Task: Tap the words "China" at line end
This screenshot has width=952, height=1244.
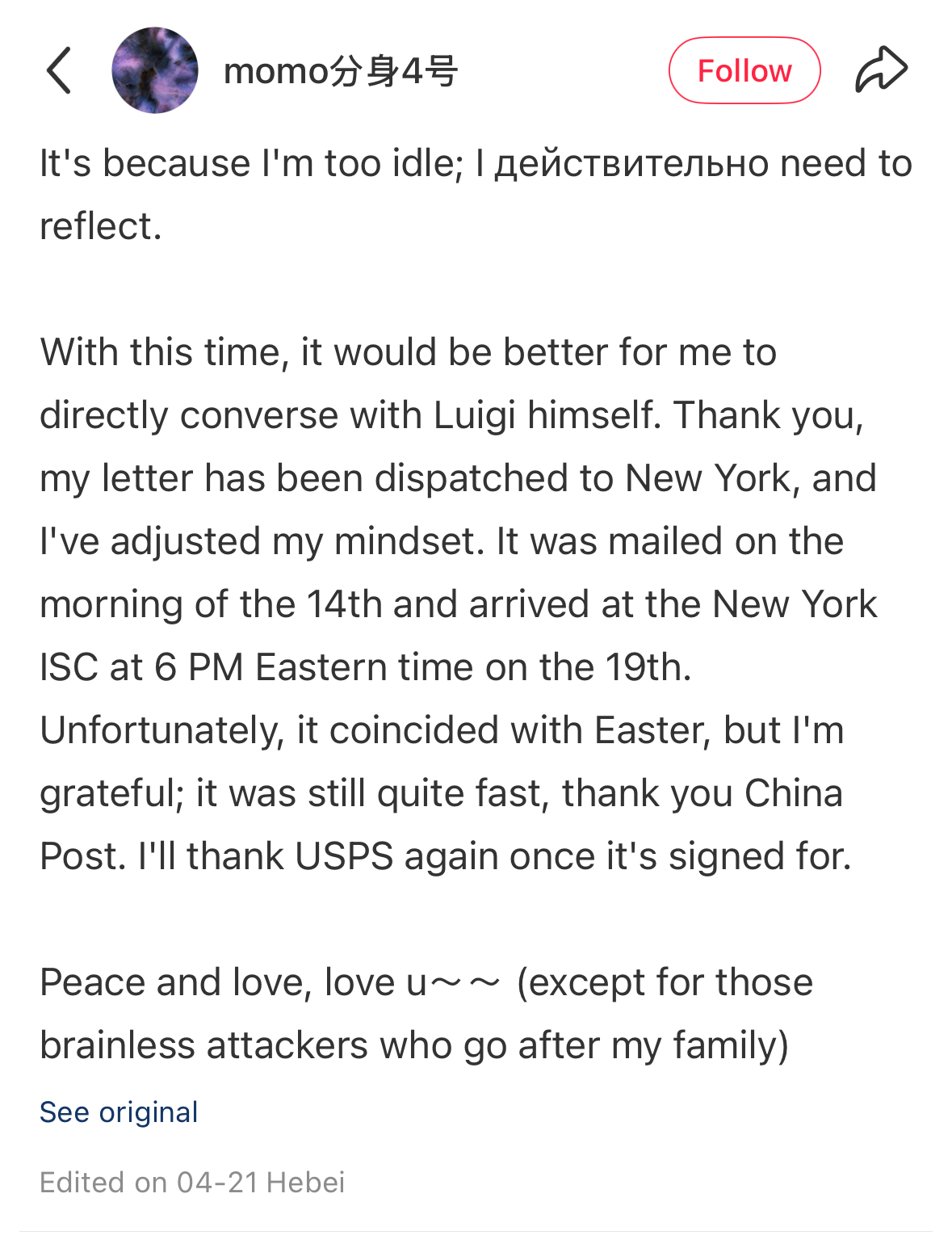Action: pos(794,793)
